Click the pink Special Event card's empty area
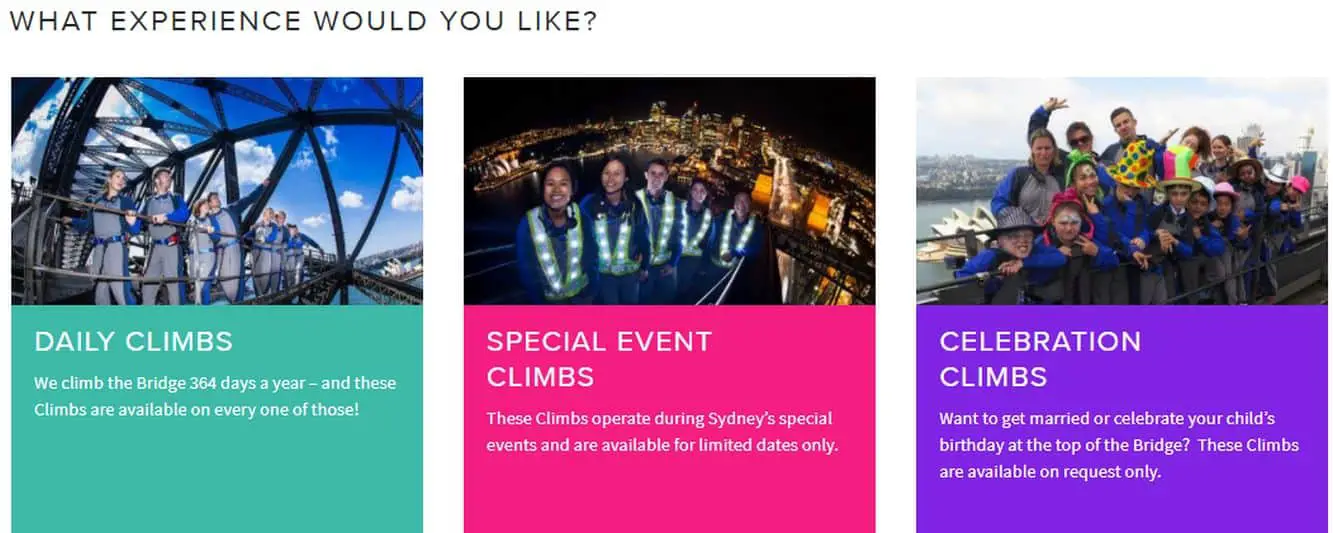 click(x=669, y=497)
